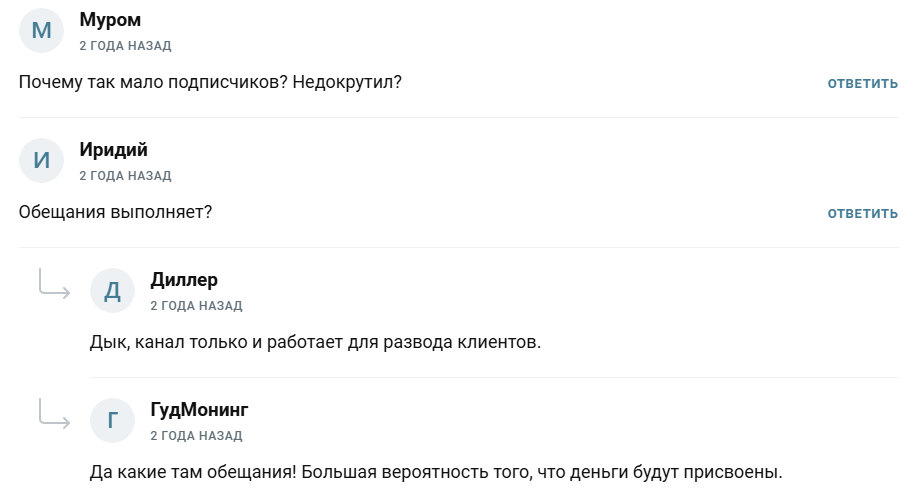Click Диллер's avatar with letter Д
Viewport: 920px width, 499px height.
[x=113, y=291]
